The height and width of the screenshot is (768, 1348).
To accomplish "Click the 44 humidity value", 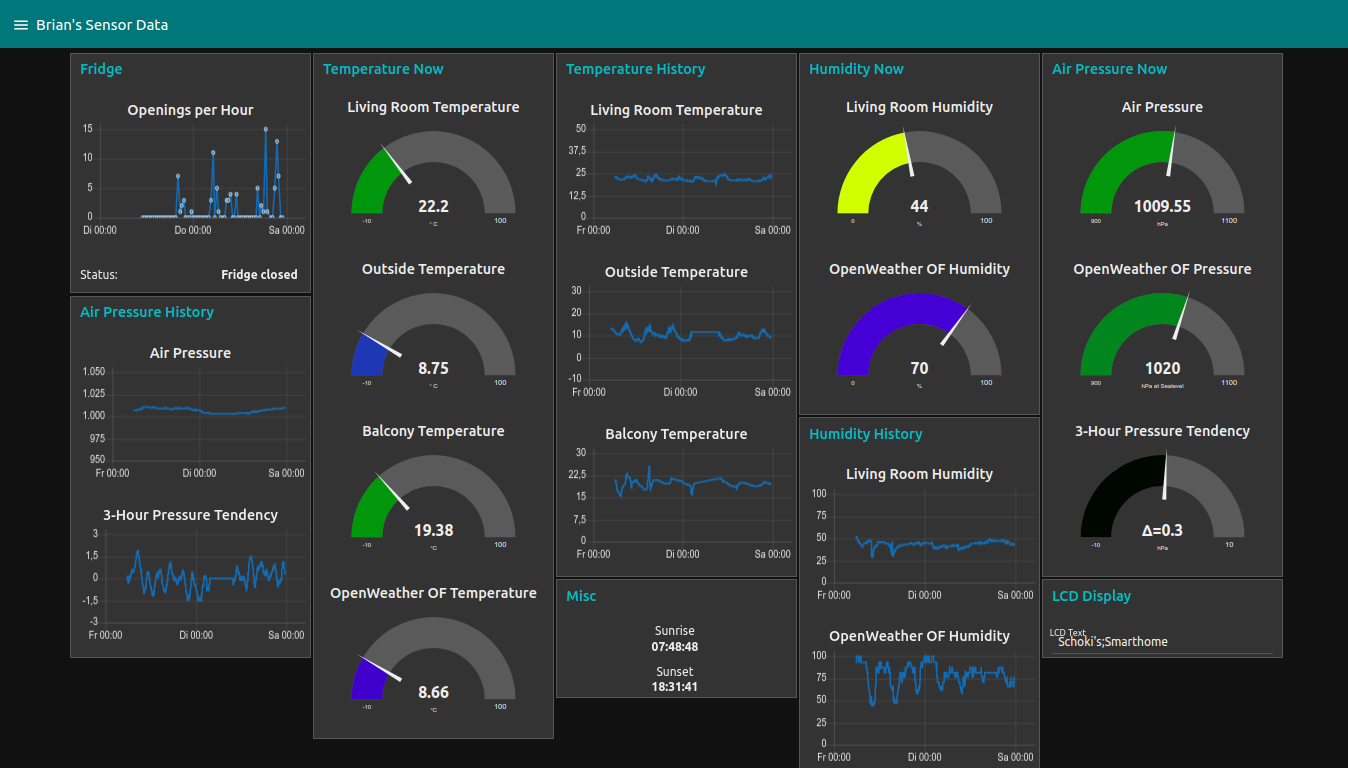I will [919, 206].
